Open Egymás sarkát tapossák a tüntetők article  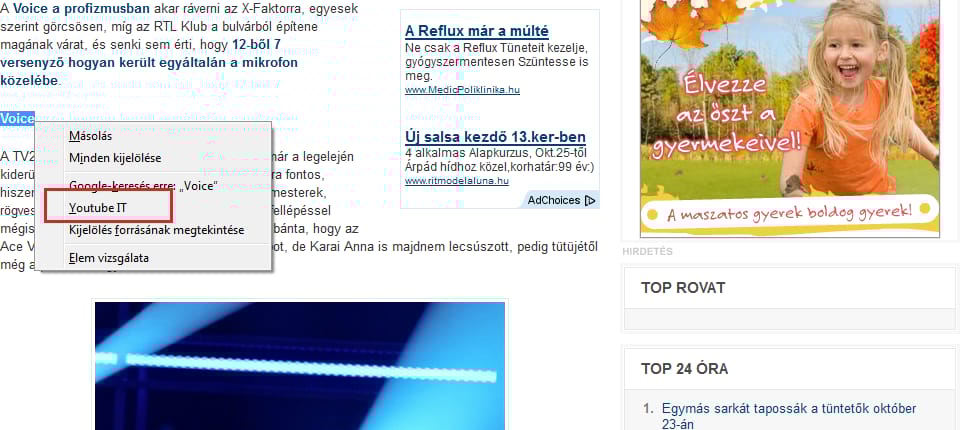pyautogui.click(x=789, y=416)
